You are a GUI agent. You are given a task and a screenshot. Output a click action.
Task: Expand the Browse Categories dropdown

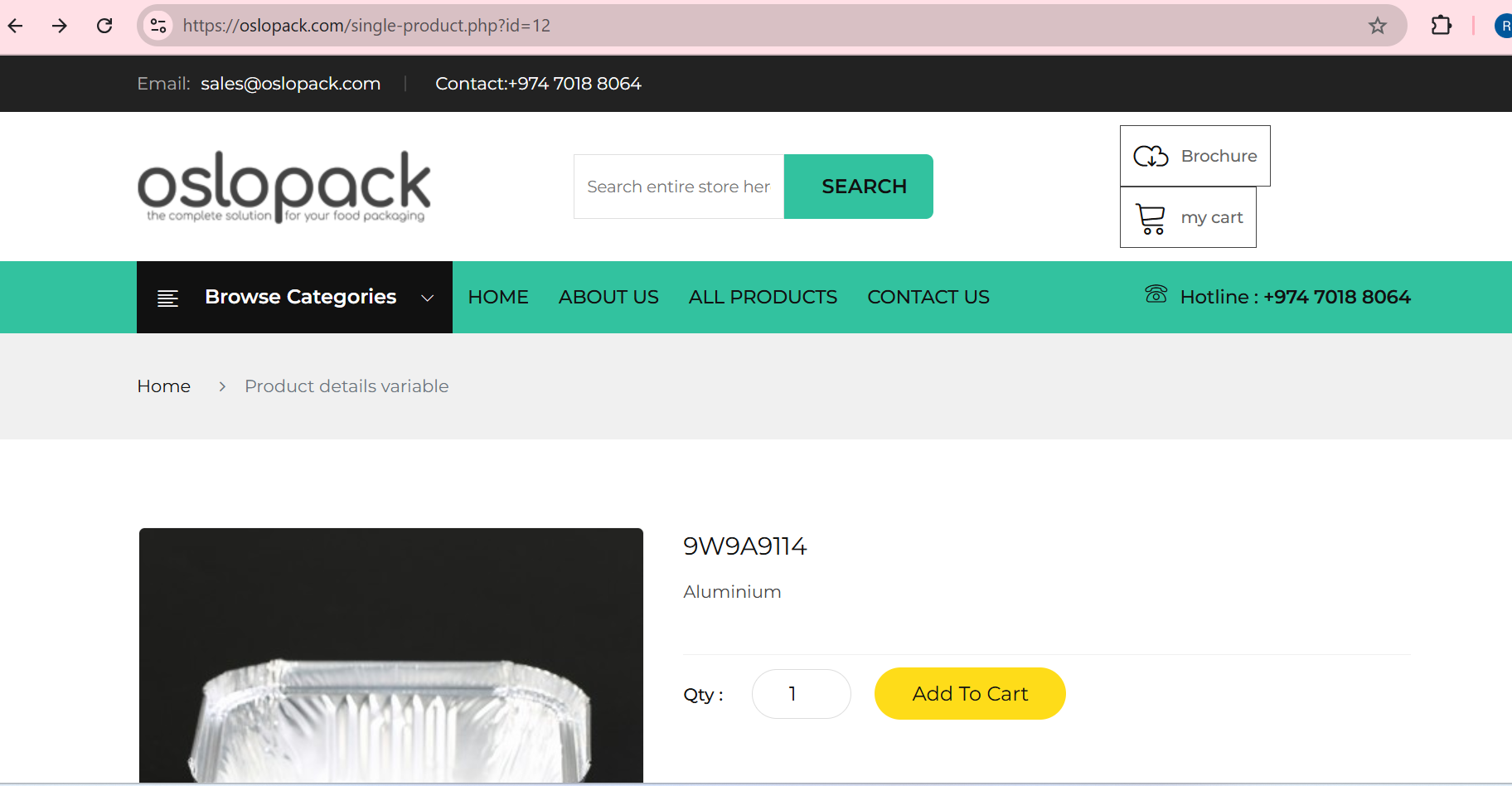point(427,297)
